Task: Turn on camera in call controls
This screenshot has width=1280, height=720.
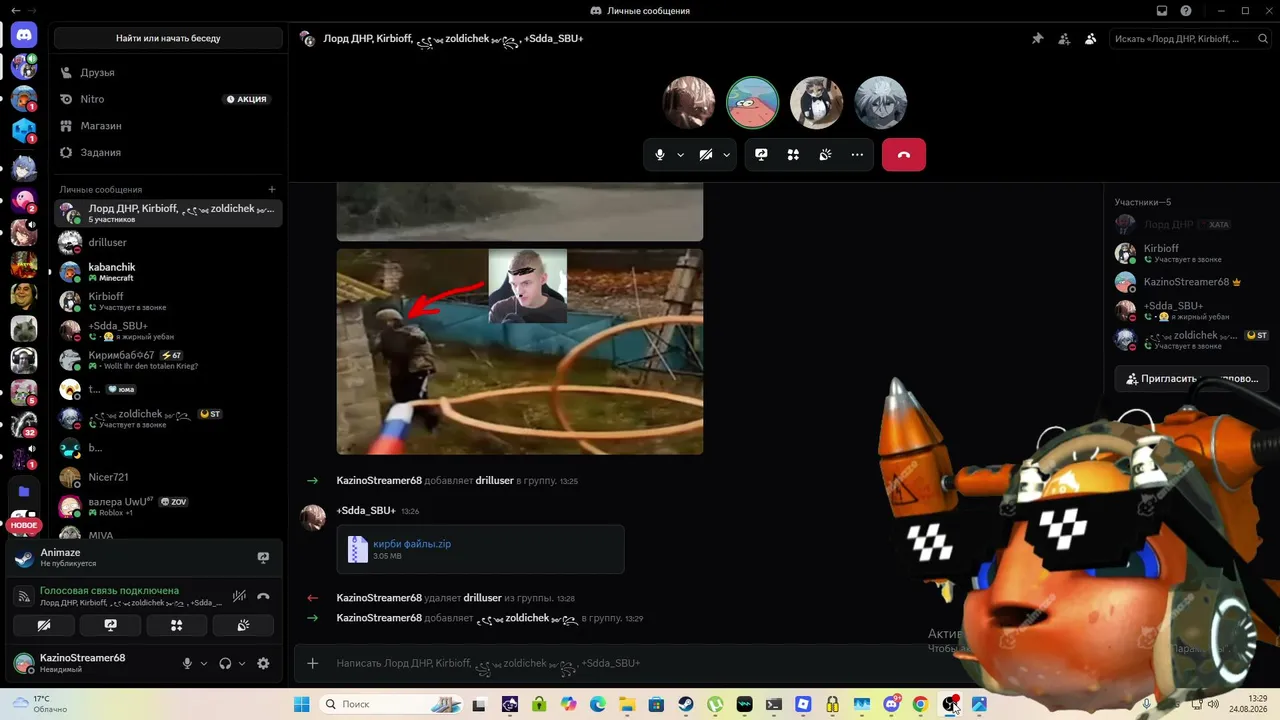Action: click(x=706, y=155)
